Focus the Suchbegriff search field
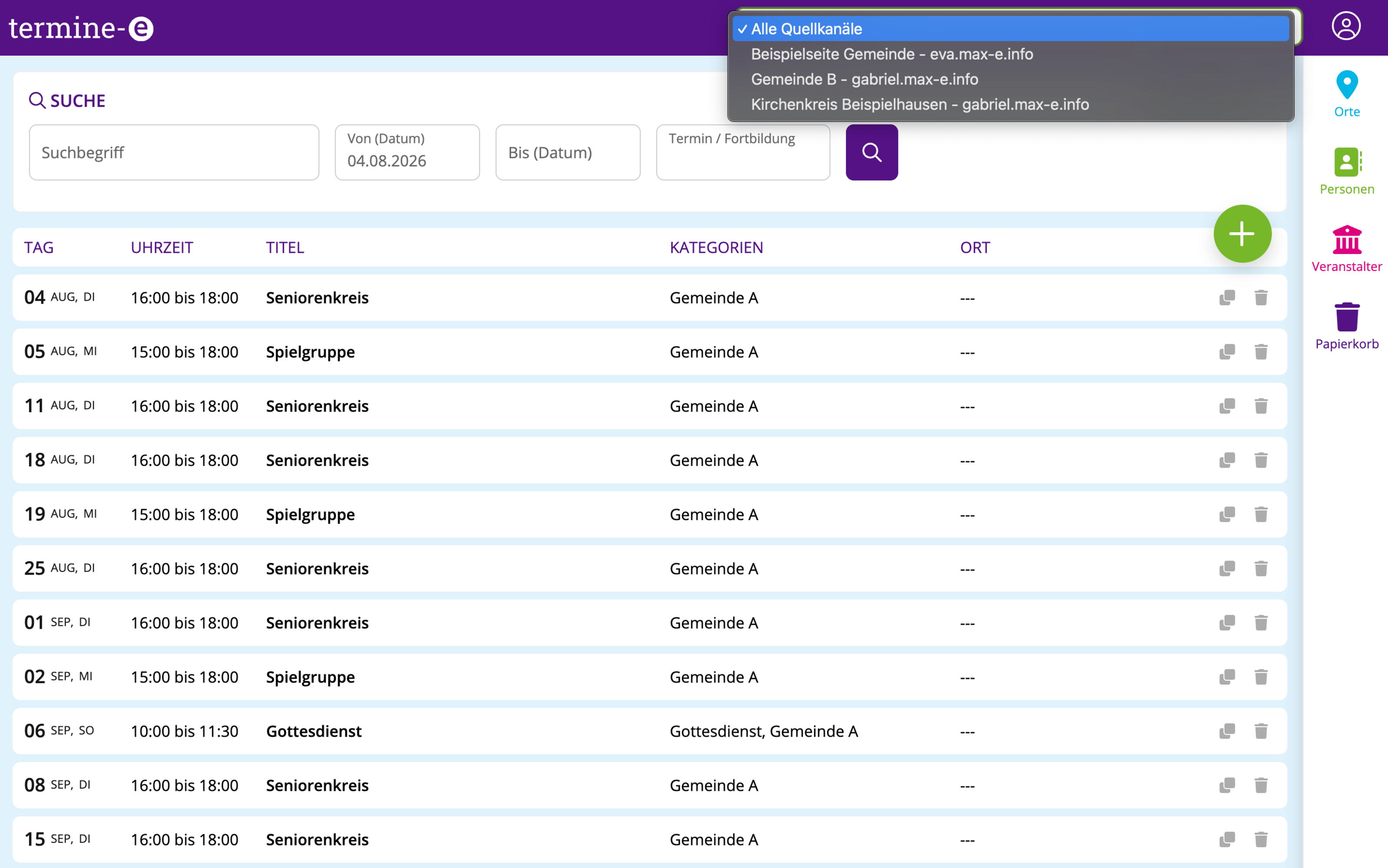Image resolution: width=1388 pixels, height=868 pixels. 174,152
